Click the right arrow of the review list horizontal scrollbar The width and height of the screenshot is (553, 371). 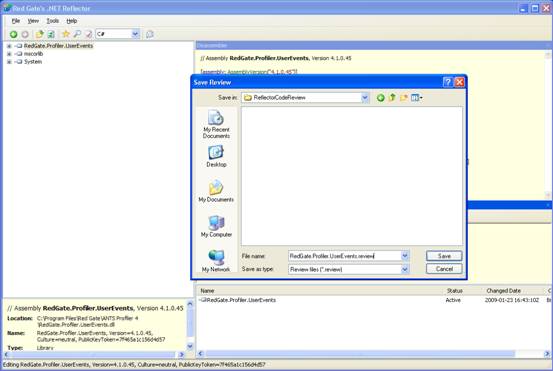click(x=547, y=353)
